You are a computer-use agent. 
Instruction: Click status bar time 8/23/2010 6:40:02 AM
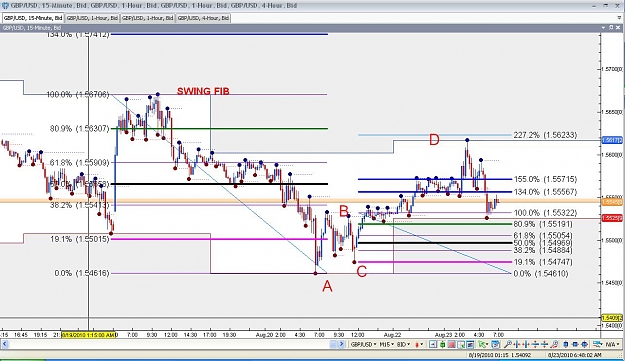[574, 355]
